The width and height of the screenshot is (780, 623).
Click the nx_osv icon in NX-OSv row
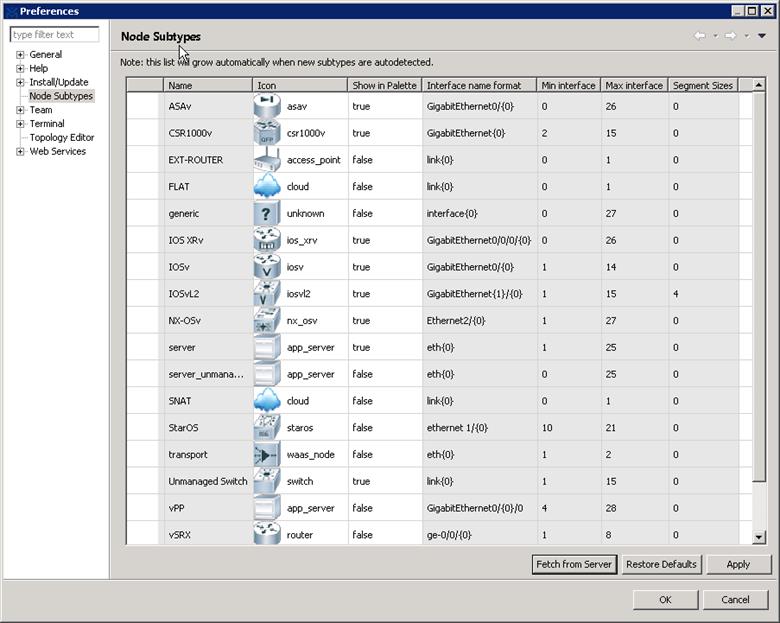(x=267, y=320)
